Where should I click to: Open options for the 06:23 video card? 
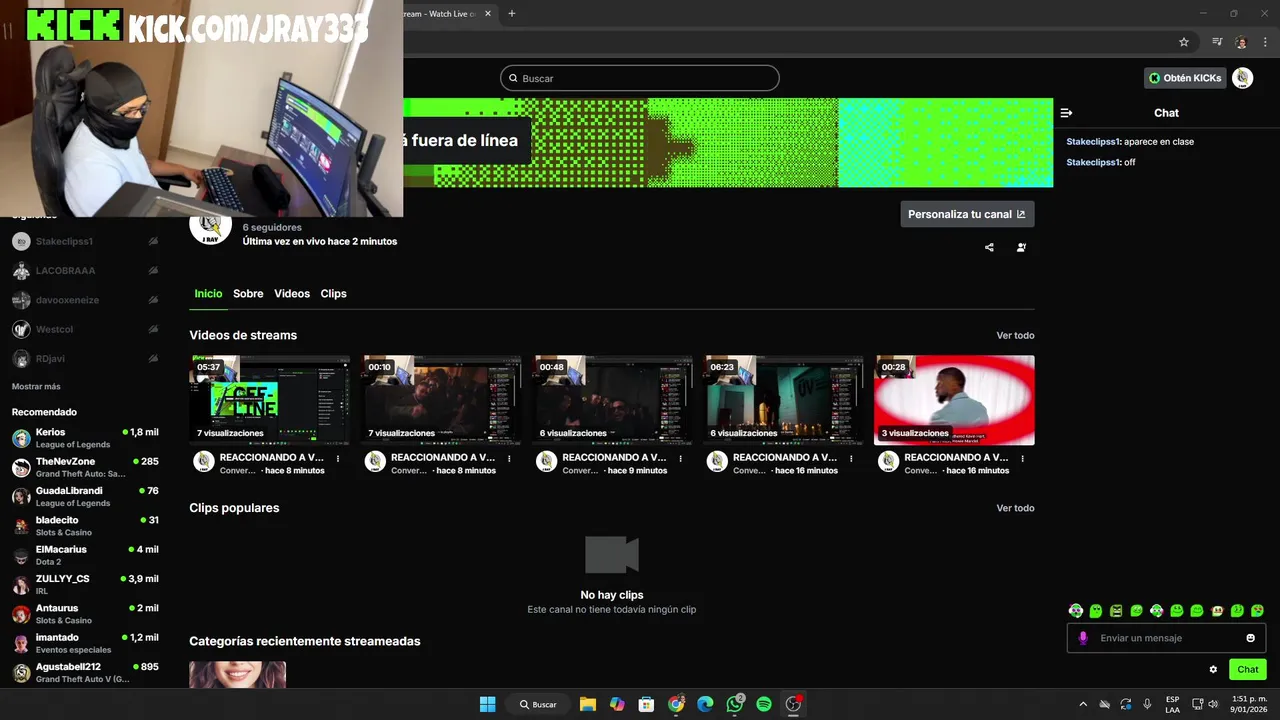pos(852,459)
